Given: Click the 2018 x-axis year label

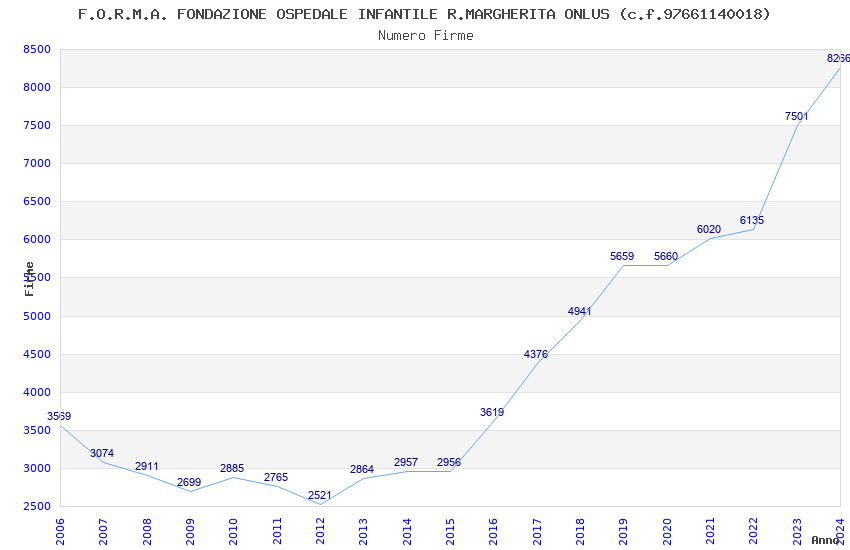Looking at the screenshot, I should point(580,531).
